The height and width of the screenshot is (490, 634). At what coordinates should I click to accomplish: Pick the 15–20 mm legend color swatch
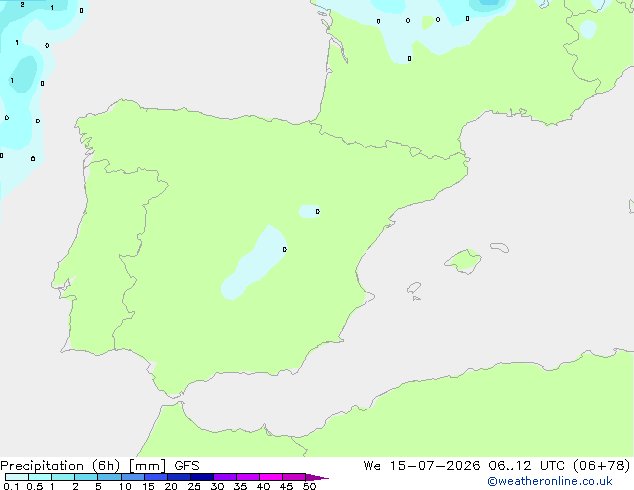click(156, 477)
